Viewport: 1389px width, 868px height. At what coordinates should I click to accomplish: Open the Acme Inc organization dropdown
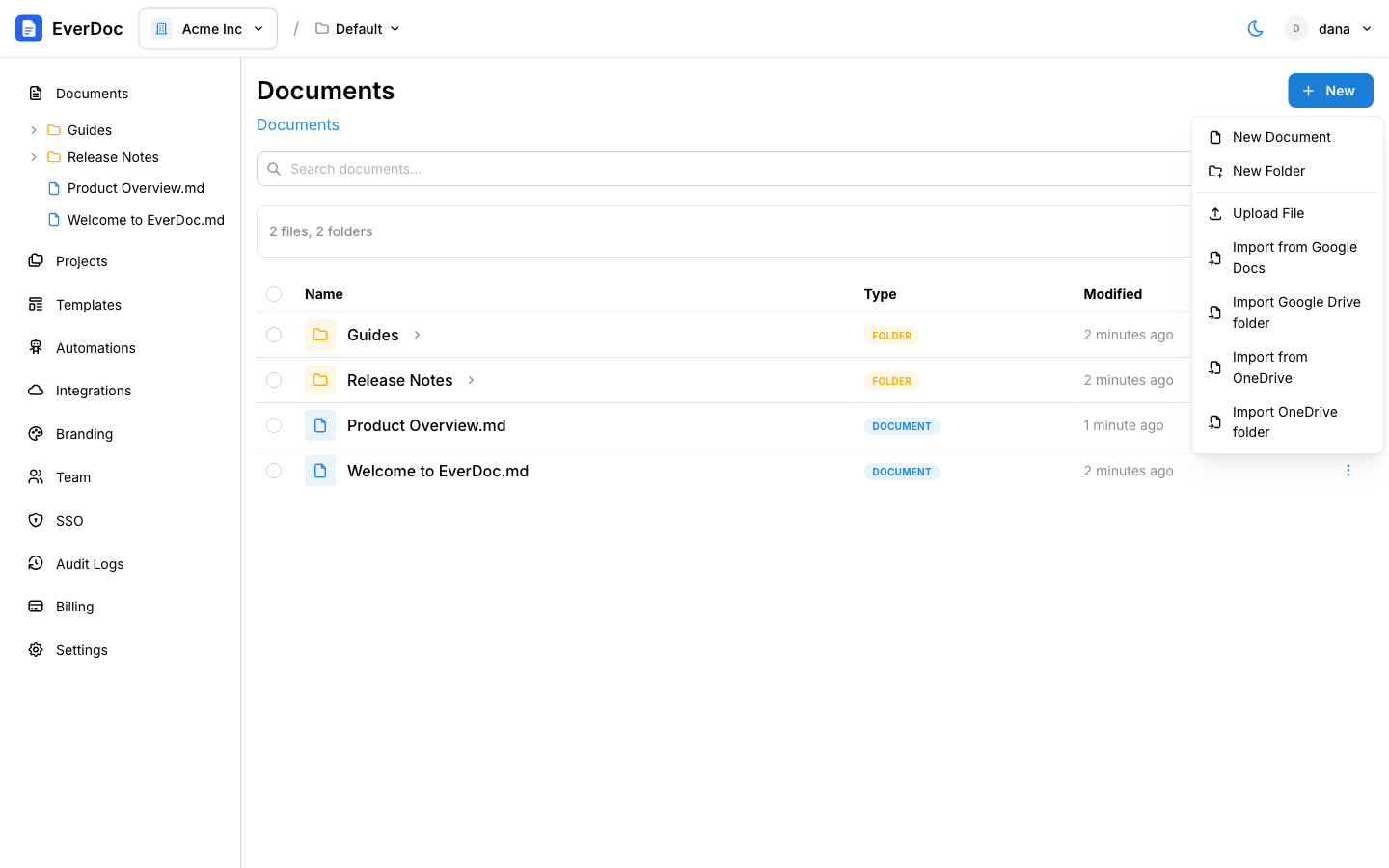pos(208,29)
